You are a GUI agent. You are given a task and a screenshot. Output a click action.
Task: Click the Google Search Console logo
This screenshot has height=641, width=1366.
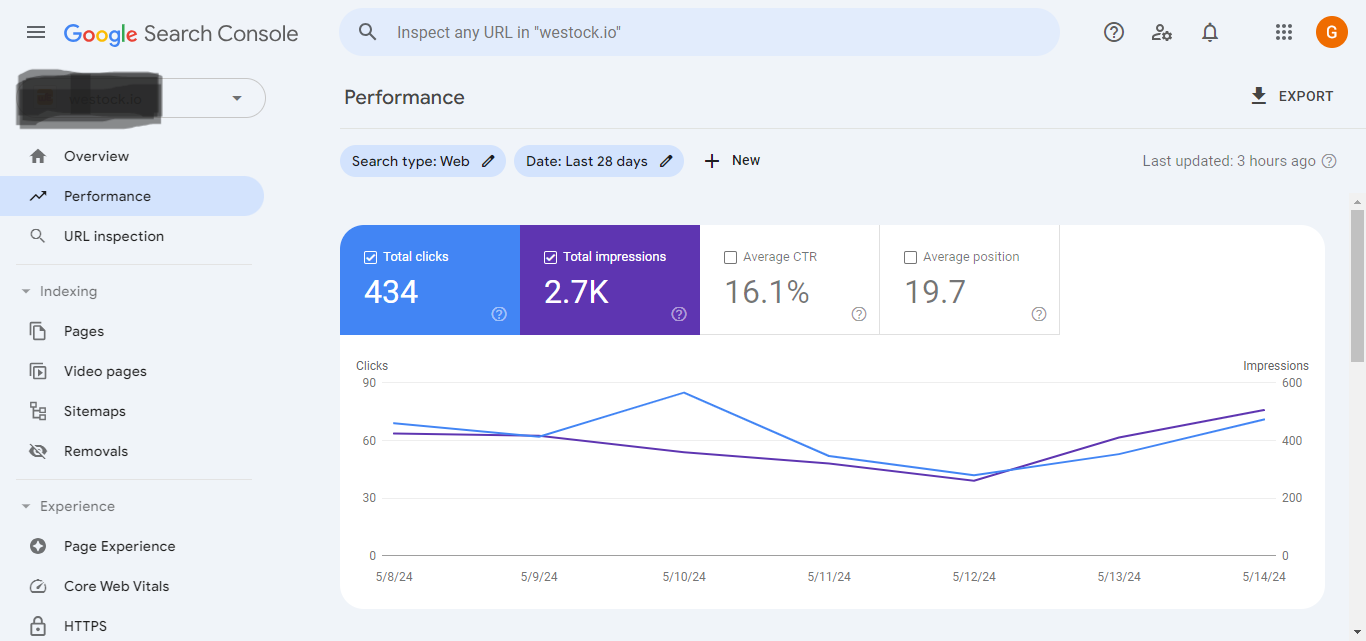(x=181, y=33)
